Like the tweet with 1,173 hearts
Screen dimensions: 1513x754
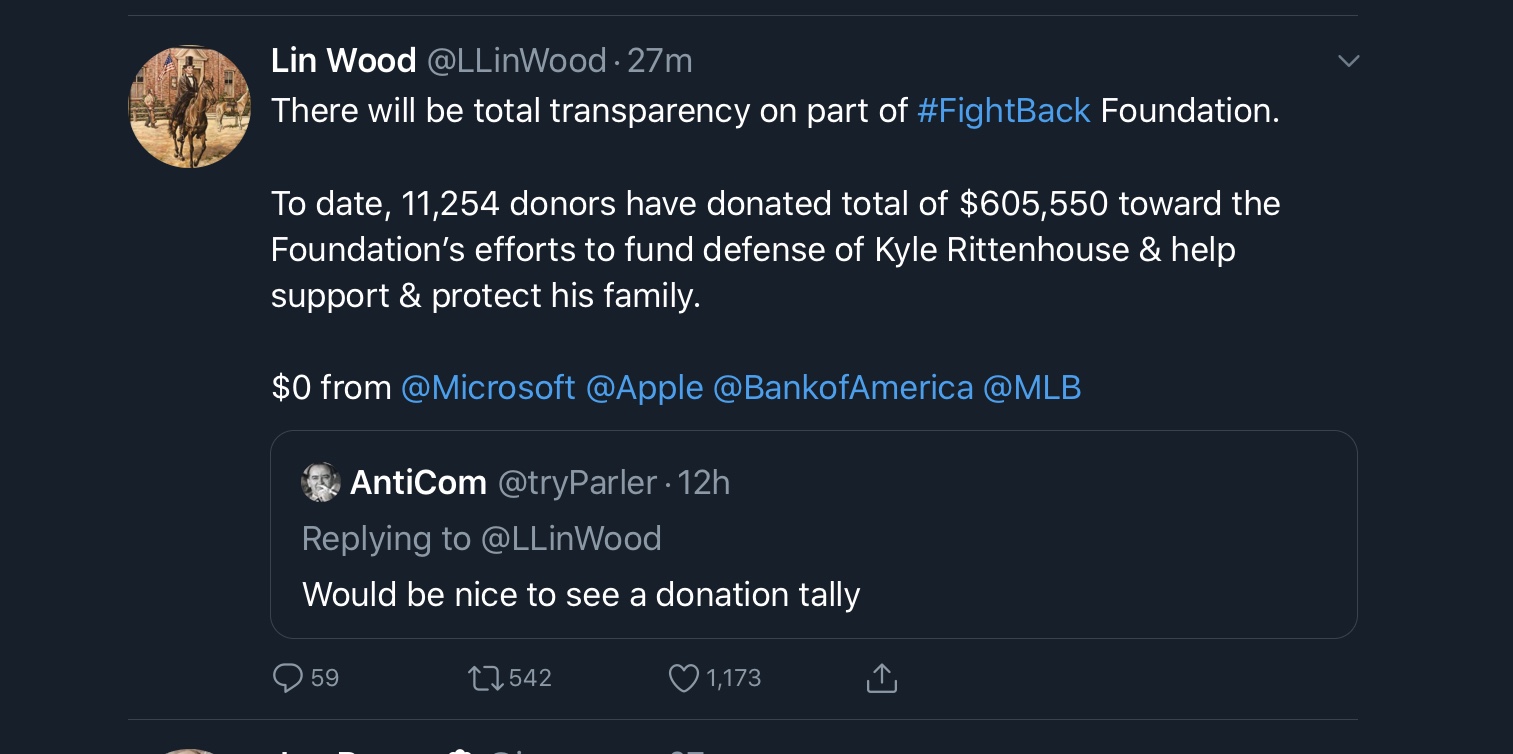pos(683,679)
